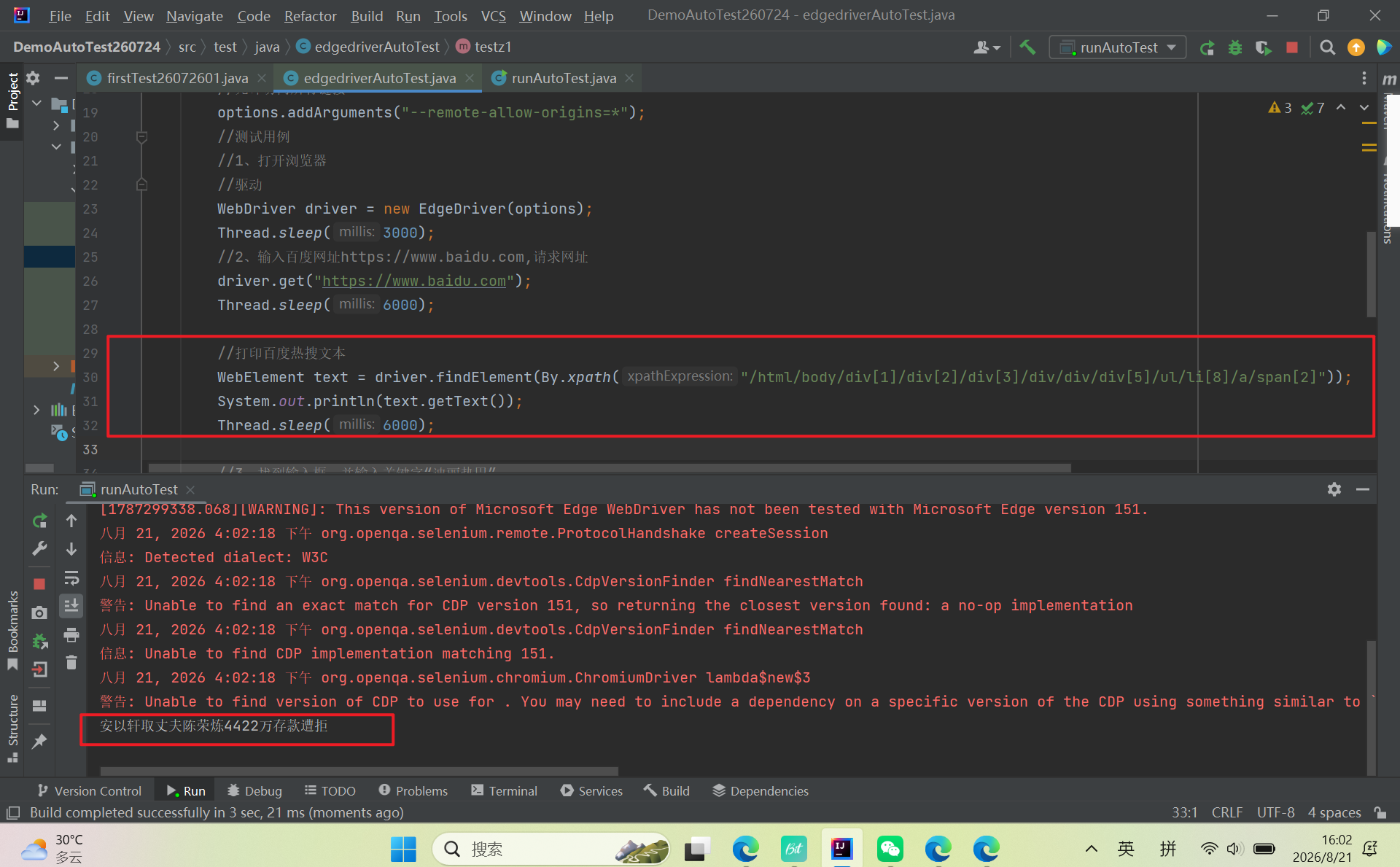1400x867 pixels.
Task: Hide the Project panel with minus icon
Action: (x=61, y=78)
